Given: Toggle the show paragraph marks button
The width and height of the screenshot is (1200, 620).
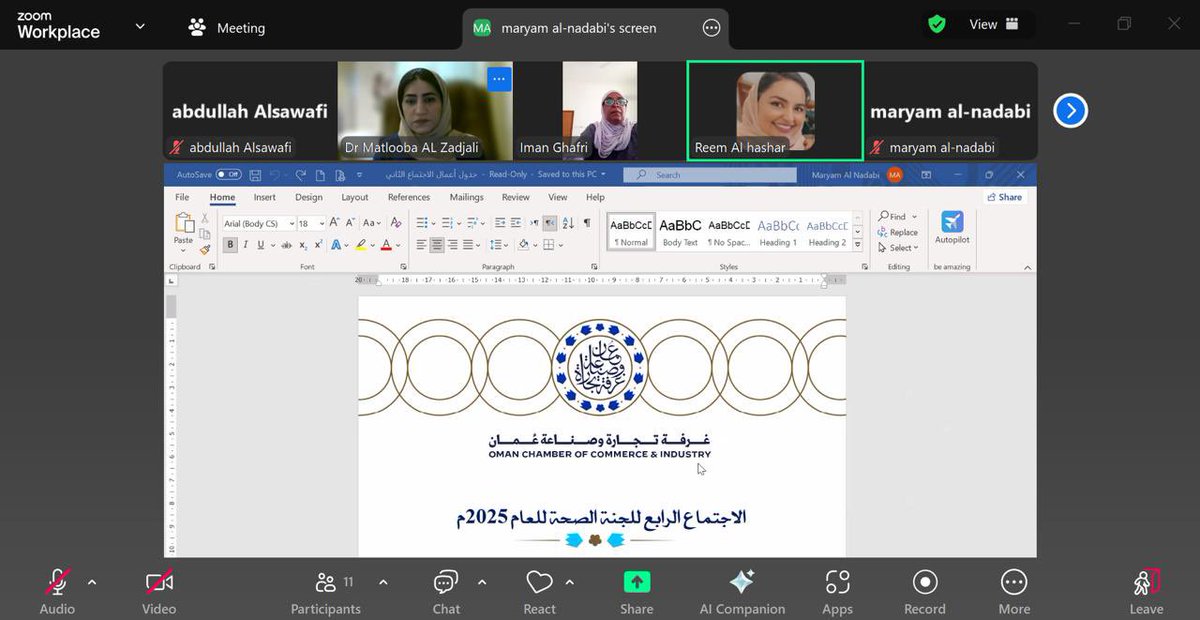Looking at the screenshot, I should pos(586,224).
